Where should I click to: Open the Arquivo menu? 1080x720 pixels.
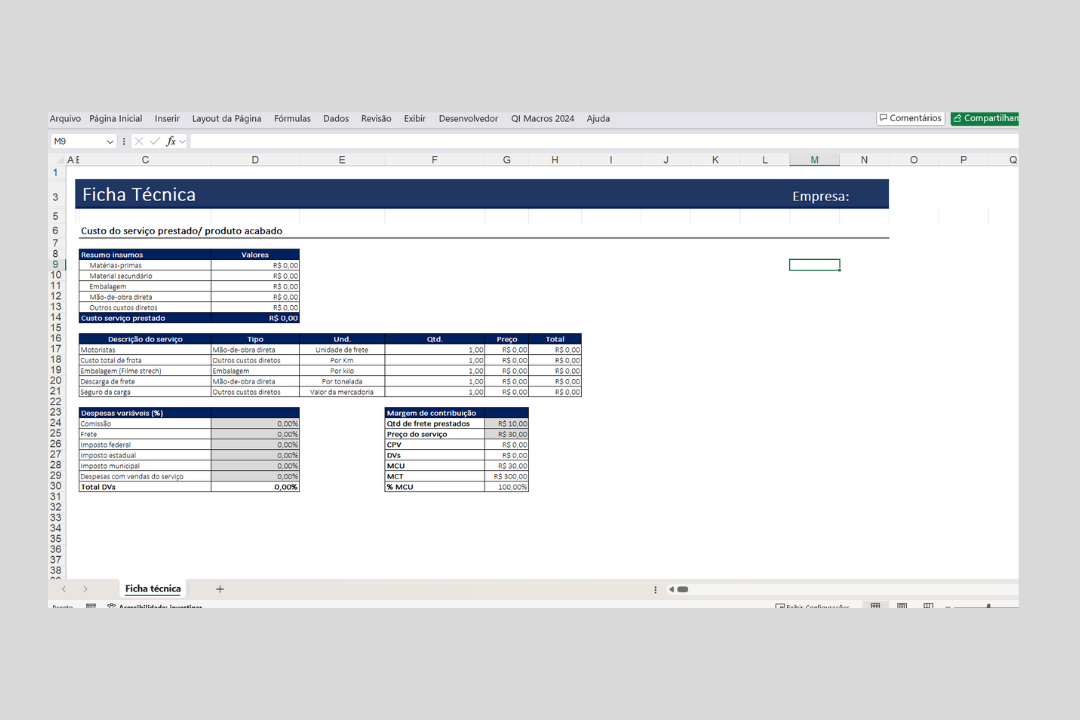(x=65, y=118)
